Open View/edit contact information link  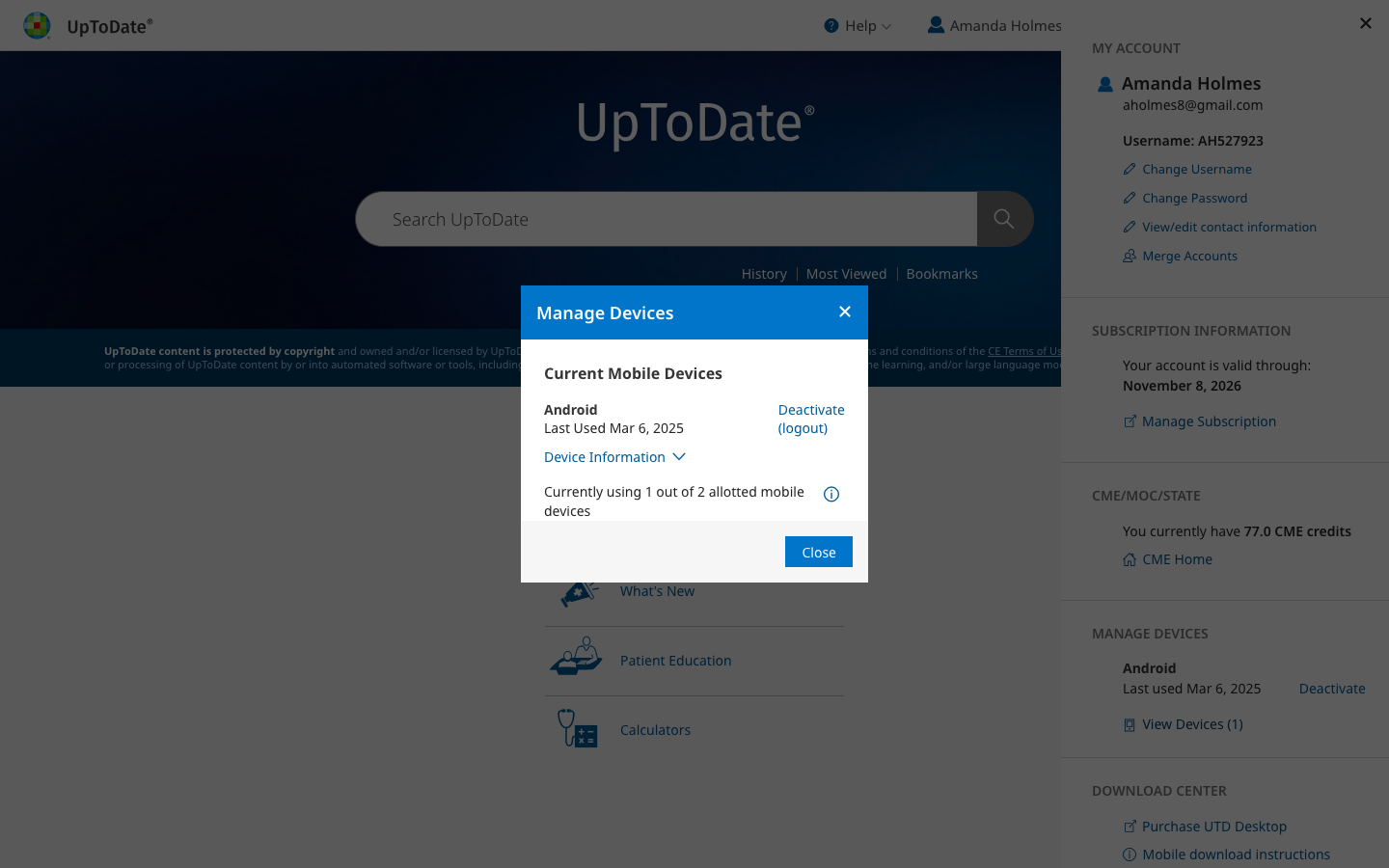(x=1229, y=227)
